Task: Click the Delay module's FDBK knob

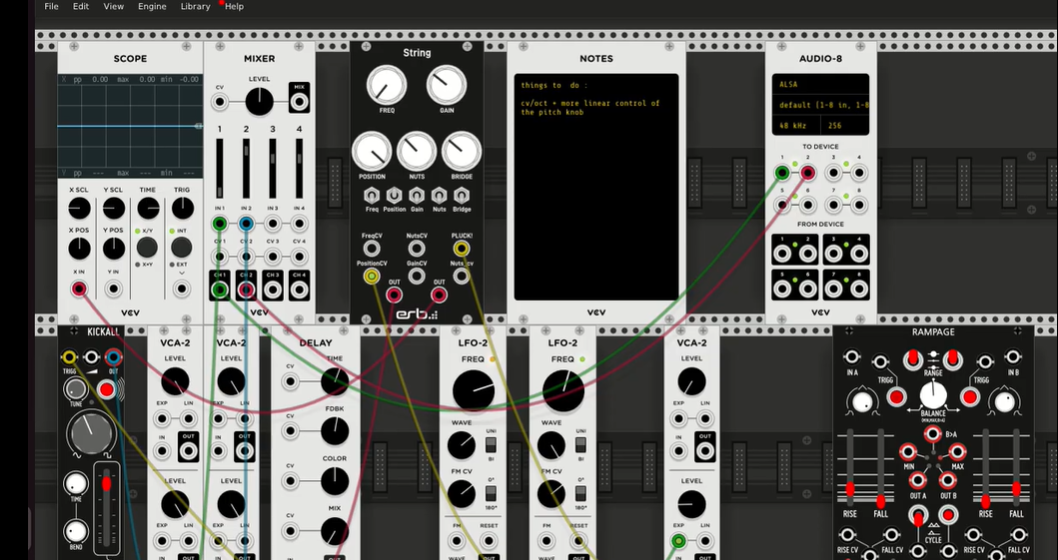Action: 334,431
